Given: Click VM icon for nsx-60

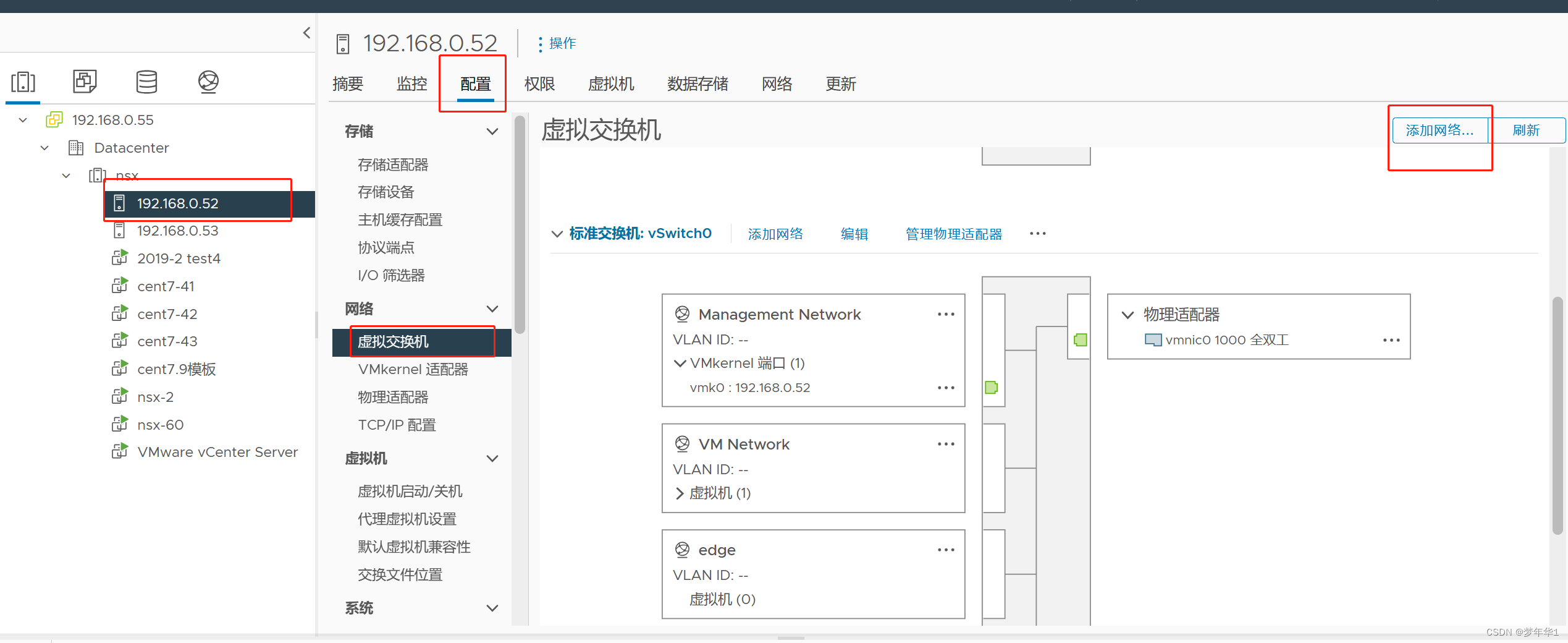Looking at the screenshot, I should [x=120, y=424].
